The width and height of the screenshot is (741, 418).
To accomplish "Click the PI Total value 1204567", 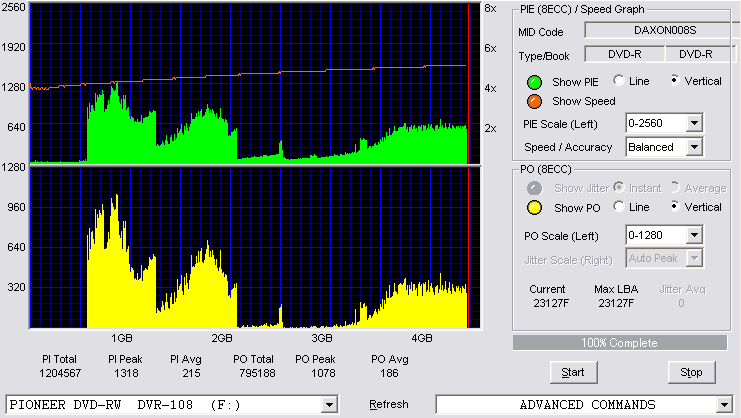I will pos(60,373).
